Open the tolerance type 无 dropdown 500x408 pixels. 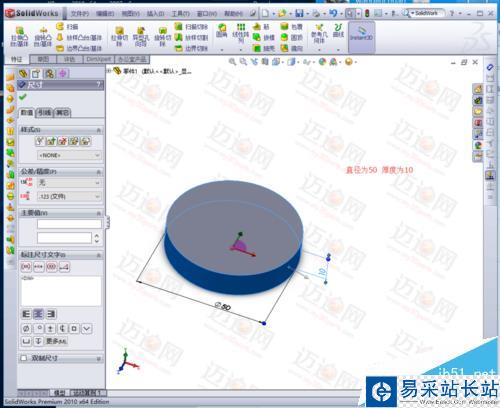pyautogui.click(x=69, y=183)
